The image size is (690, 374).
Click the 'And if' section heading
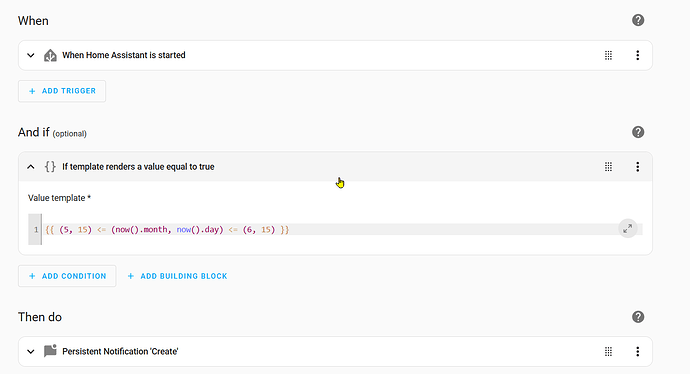click(x=34, y=132)
